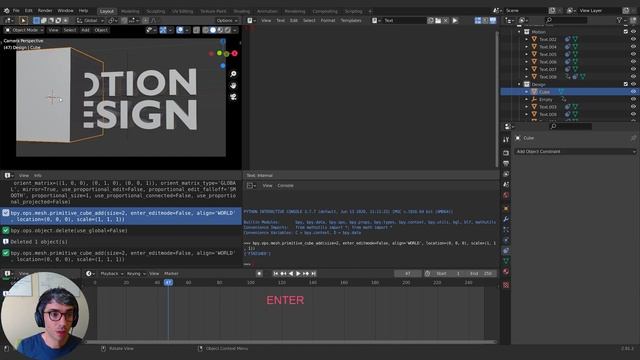Click the red X axis gizmo ball

pos(235,53)
